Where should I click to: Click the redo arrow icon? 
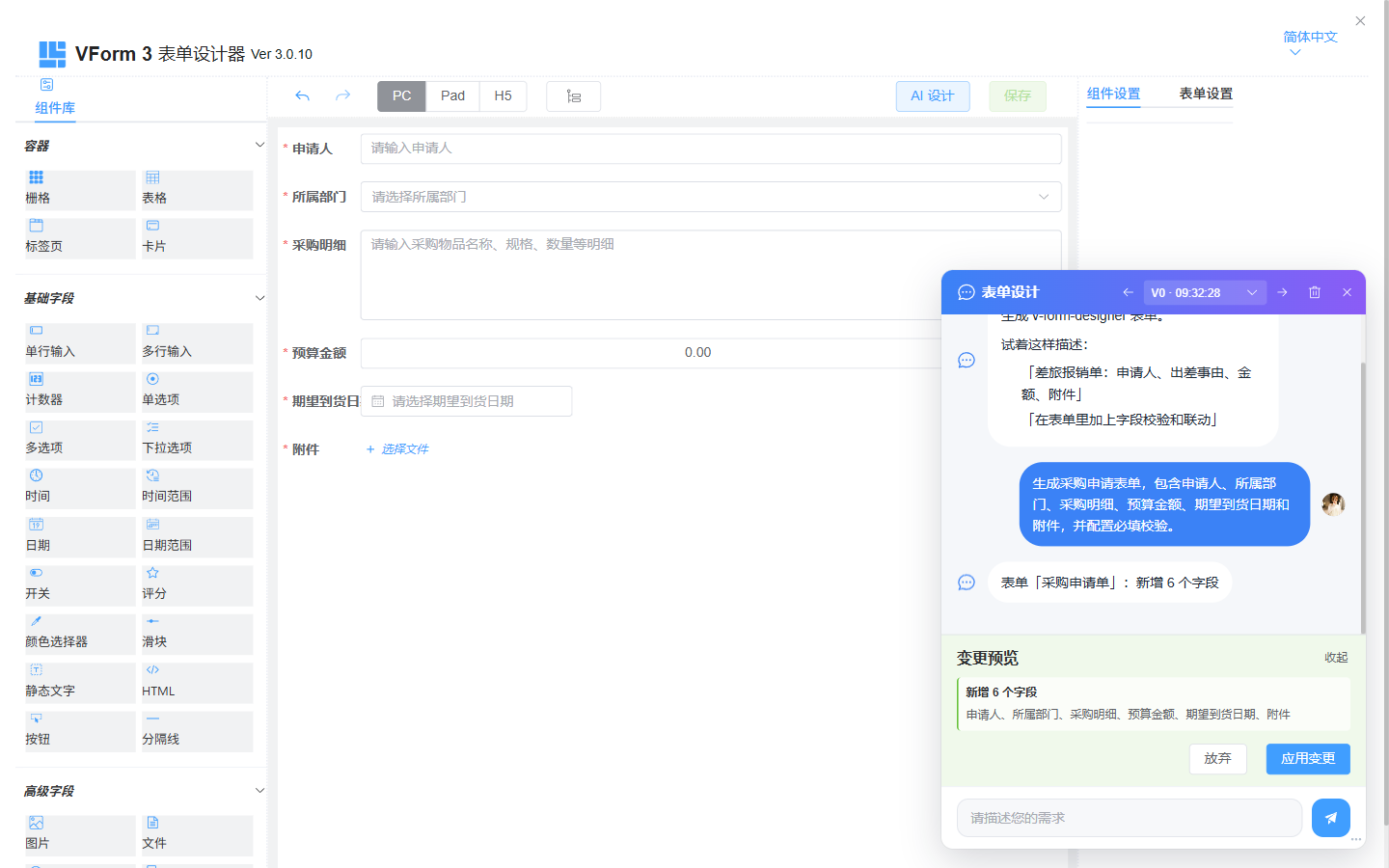coord(342,95)
